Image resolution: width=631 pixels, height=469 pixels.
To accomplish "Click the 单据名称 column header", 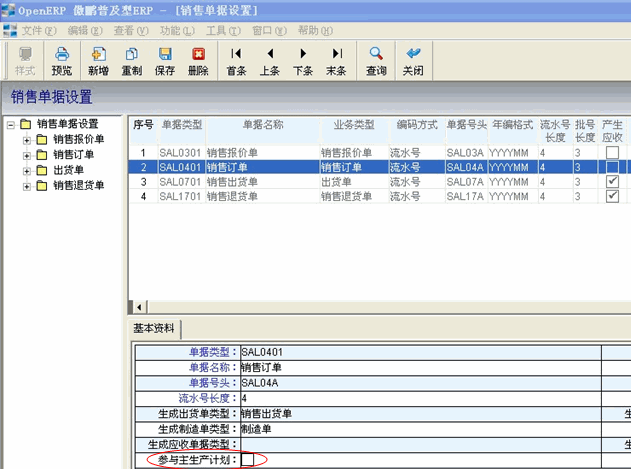I will pyautogui.click(x=262, y=125).
